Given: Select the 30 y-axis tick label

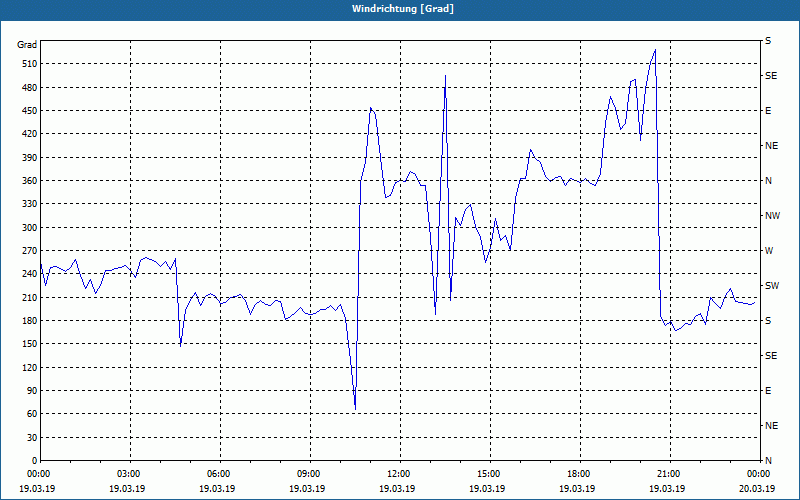Looking at the screenshot, I should pyautogui.click(x=32, y=437).
